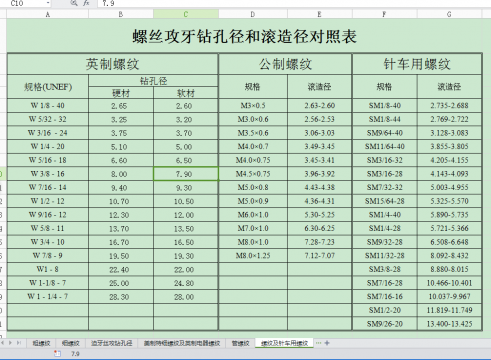Click the 7.9 value in status bar

(75, 354)
